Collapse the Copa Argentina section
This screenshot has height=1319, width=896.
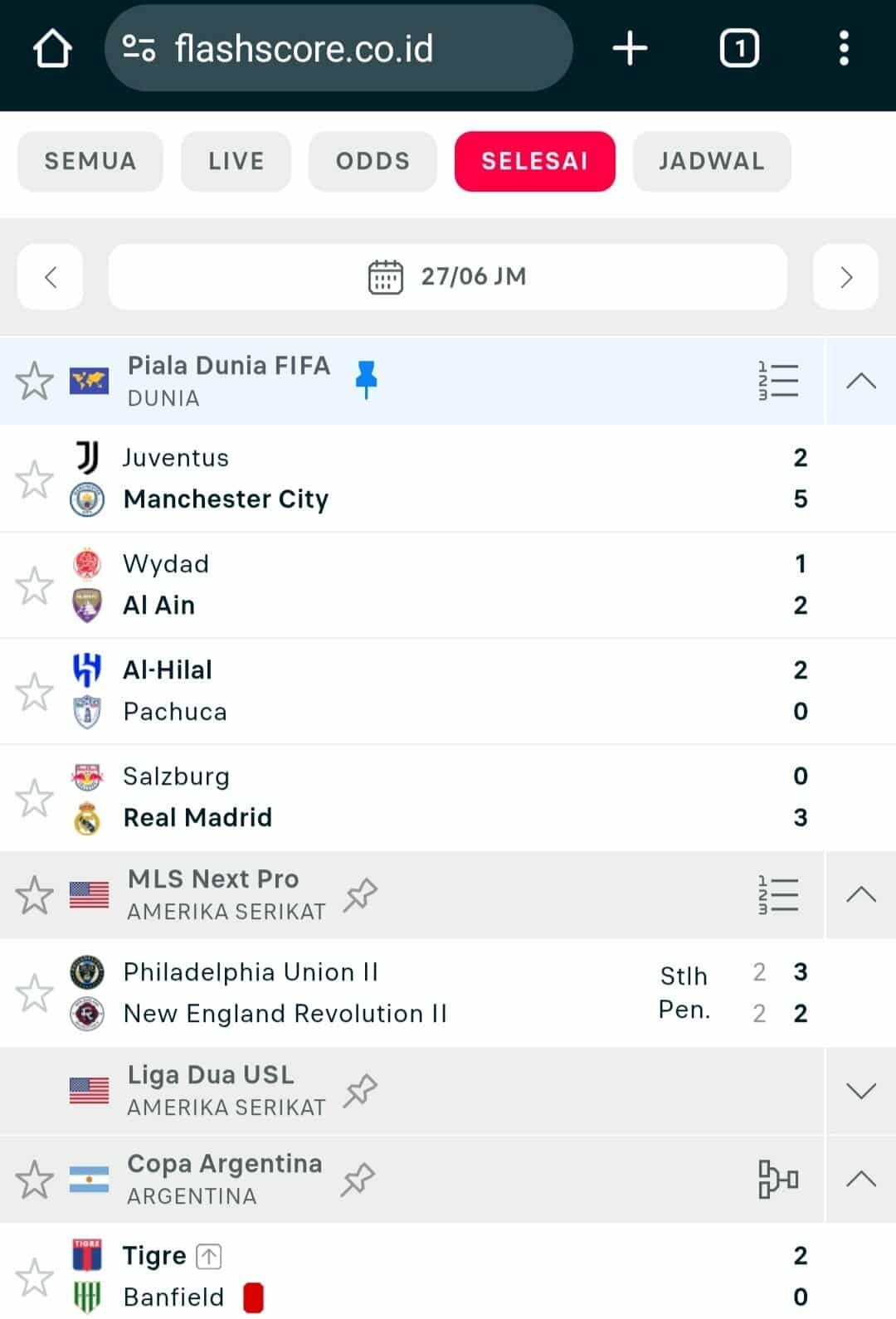(x=861, y=1179)
